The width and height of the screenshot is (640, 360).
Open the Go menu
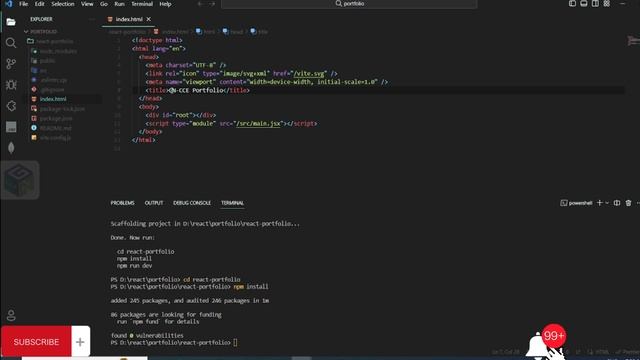[104, 4]
